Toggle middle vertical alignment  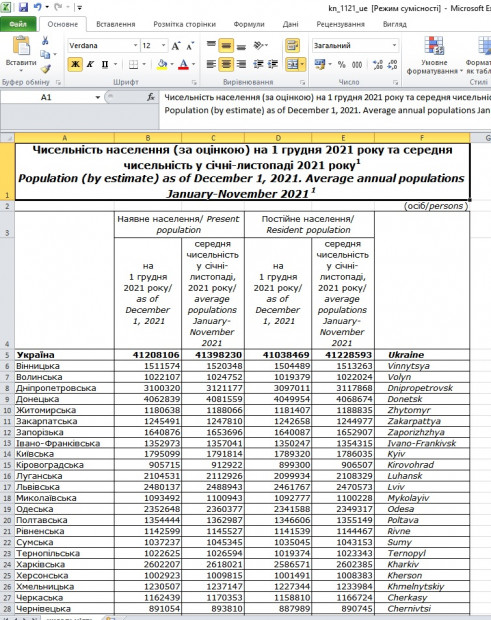click(x=226, y=45)
